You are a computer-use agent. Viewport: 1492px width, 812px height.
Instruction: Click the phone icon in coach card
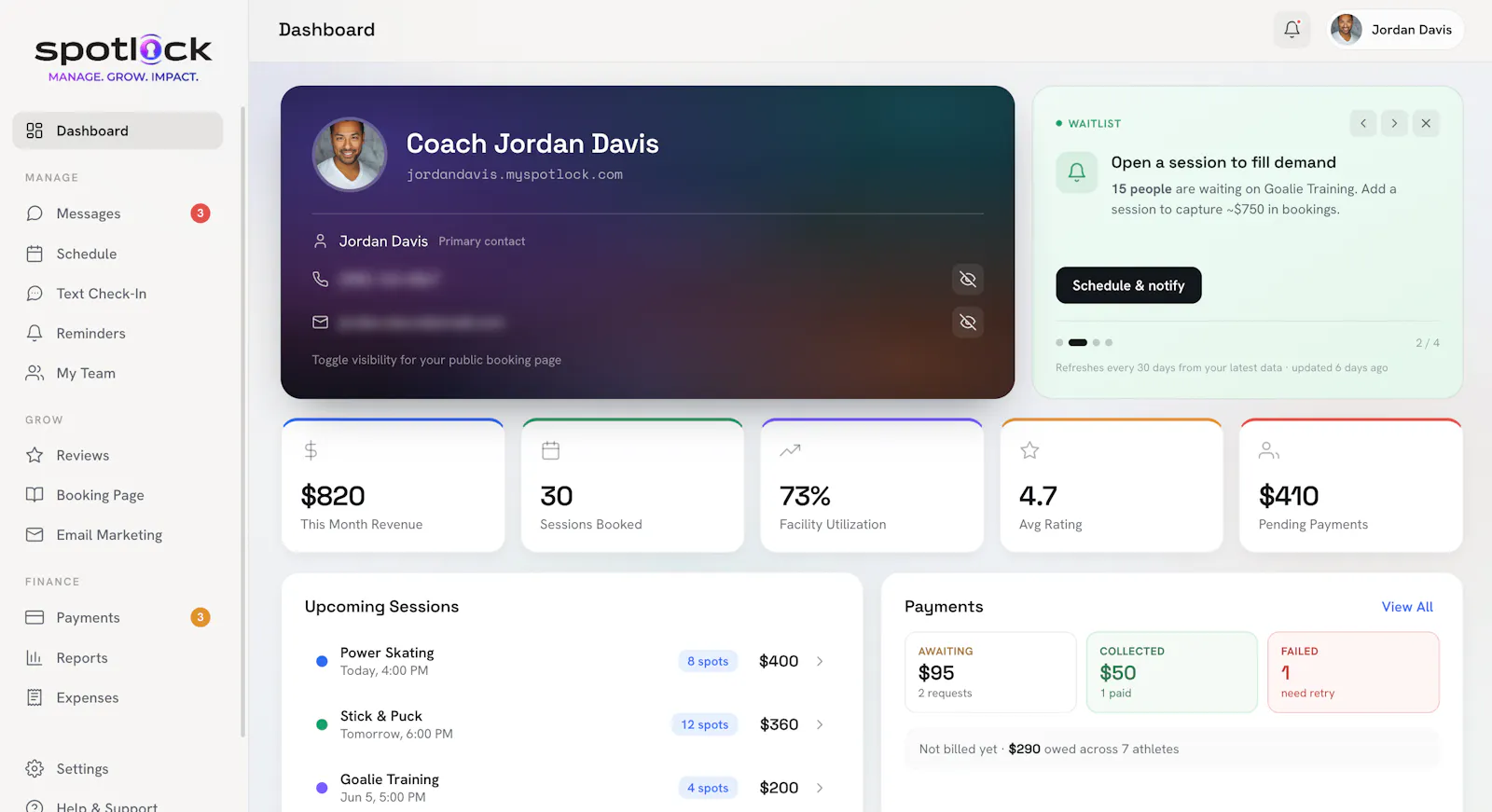(x=320, y=279)
